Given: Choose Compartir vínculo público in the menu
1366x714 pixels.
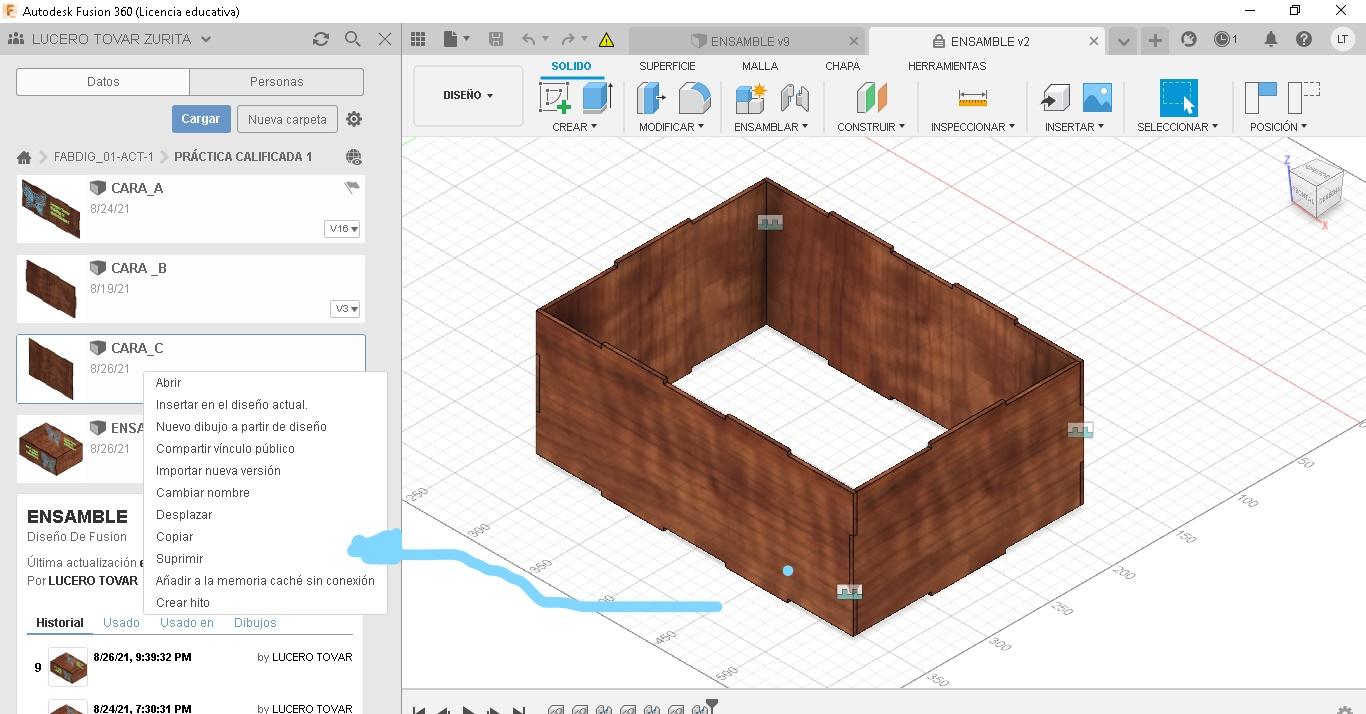Looking at the screenshot, I should [x=225, y=449].
